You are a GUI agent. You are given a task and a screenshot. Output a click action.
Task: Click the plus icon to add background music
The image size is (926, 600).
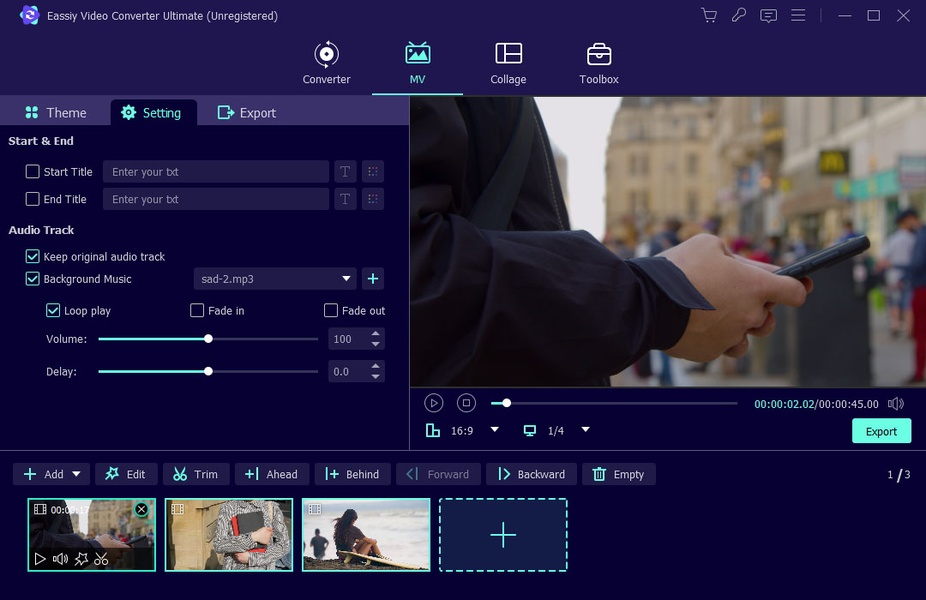coord(373,279)
